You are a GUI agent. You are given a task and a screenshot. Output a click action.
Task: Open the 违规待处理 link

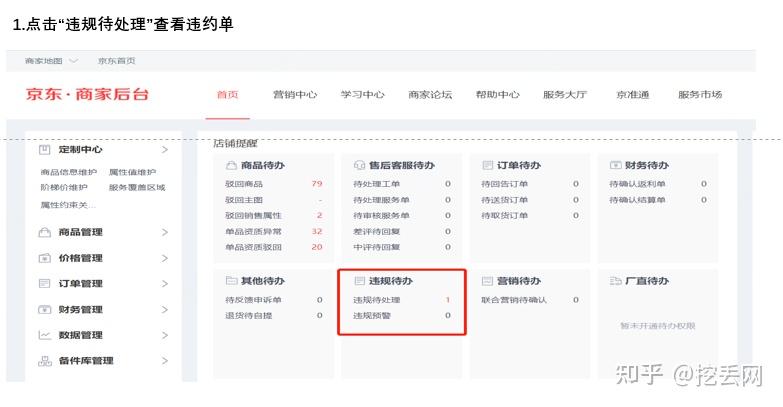(377, 300)
